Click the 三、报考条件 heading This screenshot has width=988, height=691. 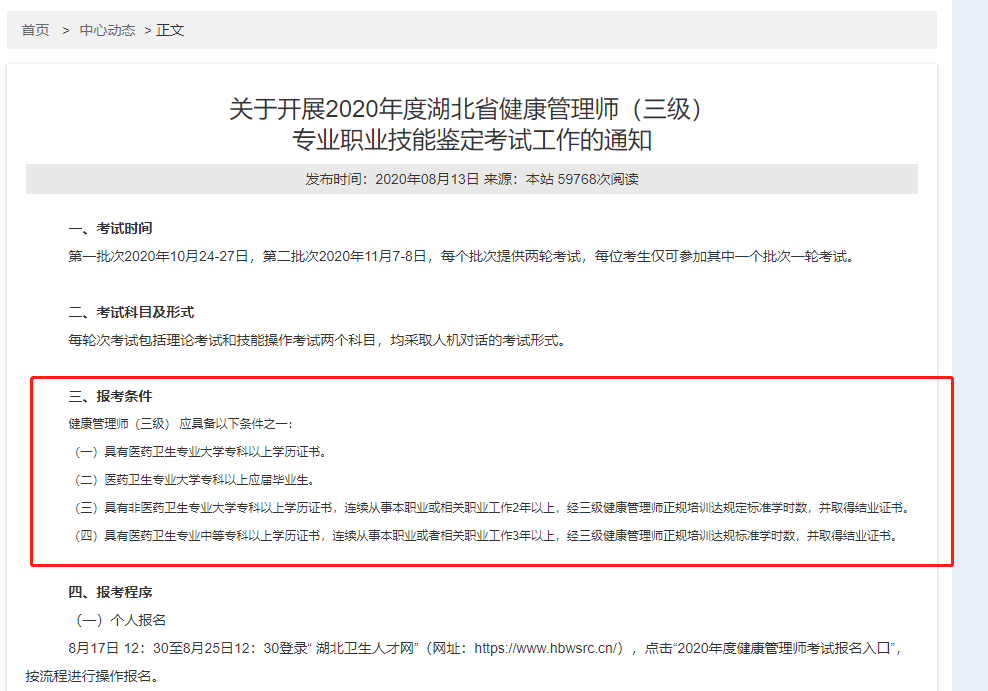point(110,396)
